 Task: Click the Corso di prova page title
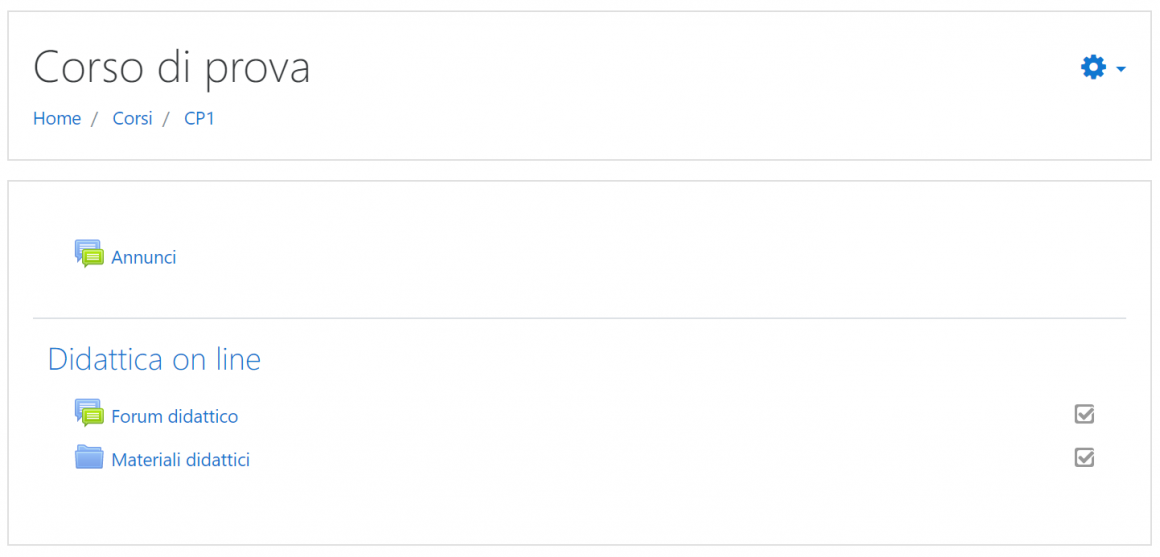[x=171, y=68]
